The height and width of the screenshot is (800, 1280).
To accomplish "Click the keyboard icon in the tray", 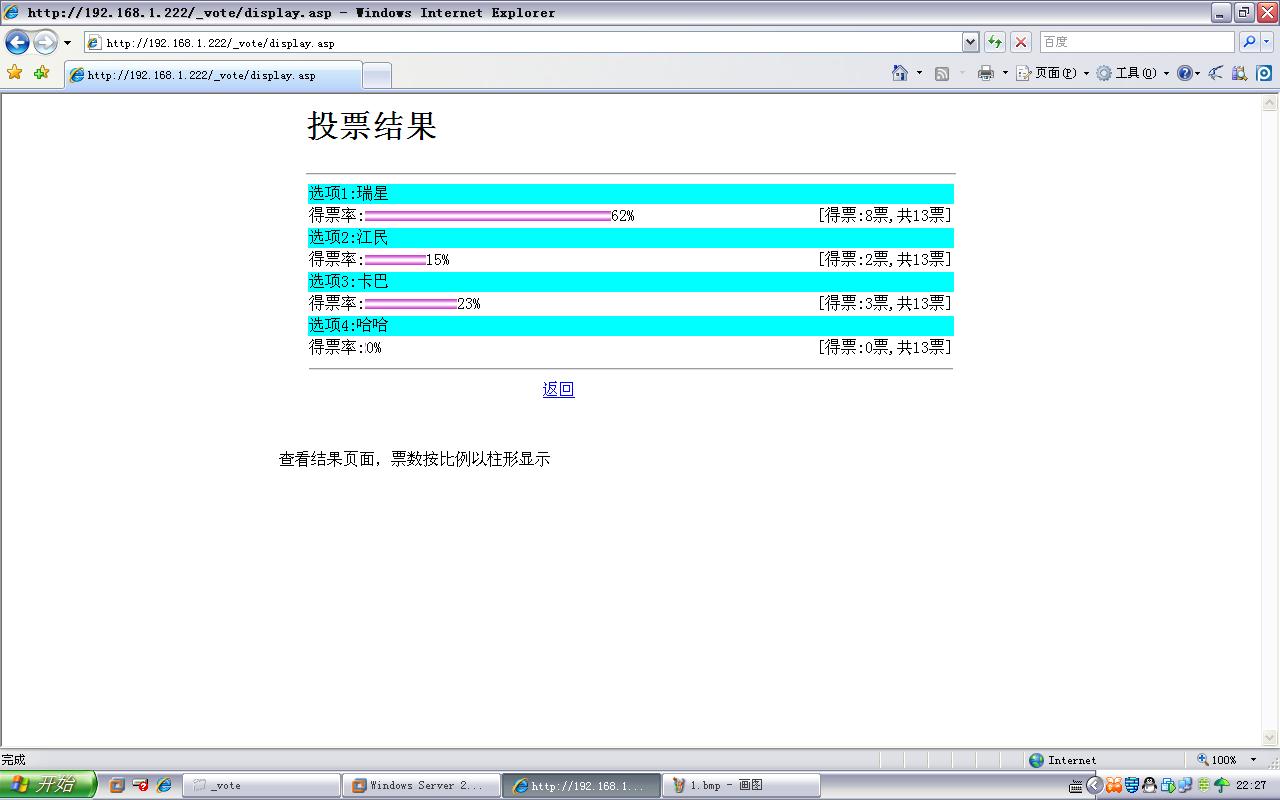I will coord(1076,786).
